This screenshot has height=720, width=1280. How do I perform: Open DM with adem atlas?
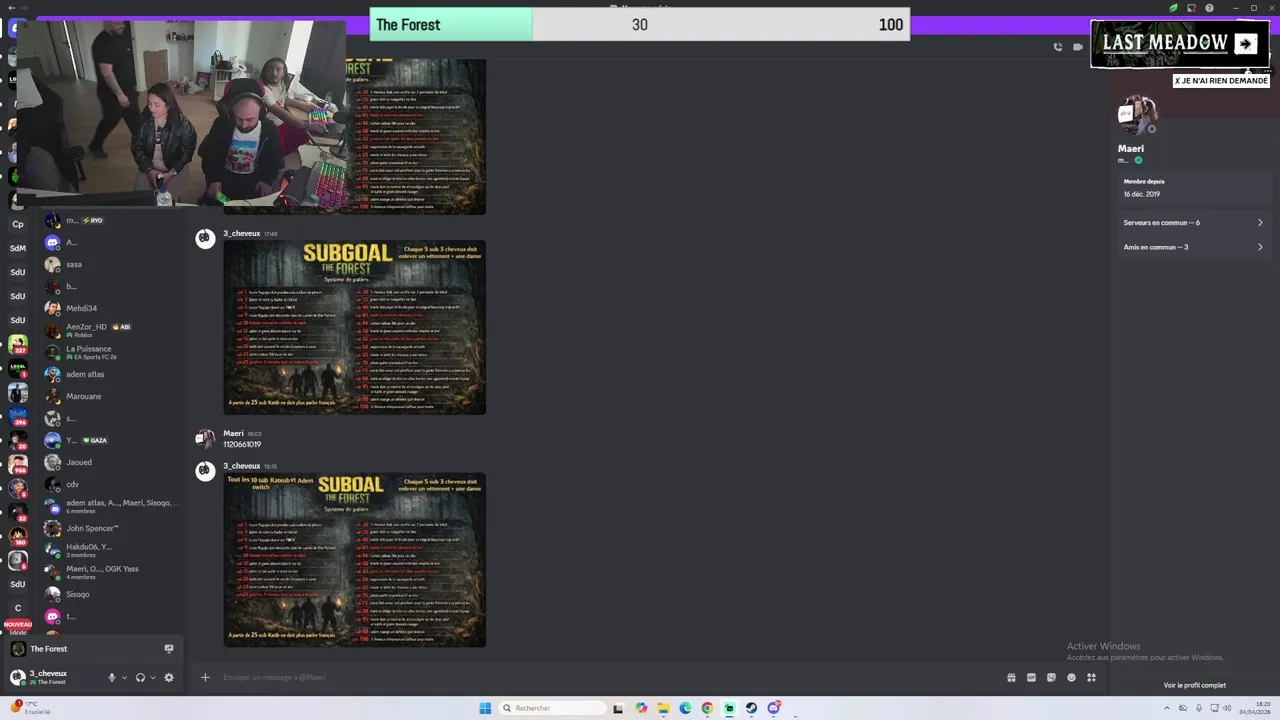point(110,374)
